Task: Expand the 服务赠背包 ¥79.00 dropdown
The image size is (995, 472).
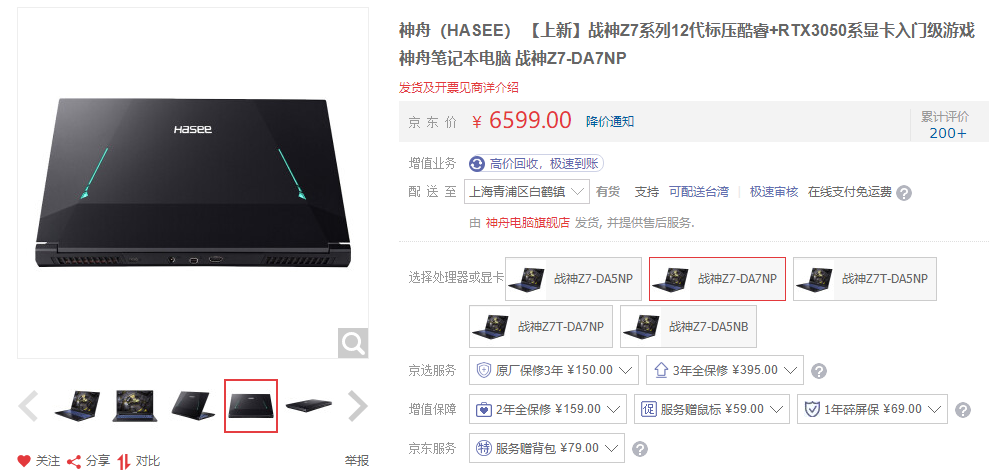Action: (x=547, y=448)
